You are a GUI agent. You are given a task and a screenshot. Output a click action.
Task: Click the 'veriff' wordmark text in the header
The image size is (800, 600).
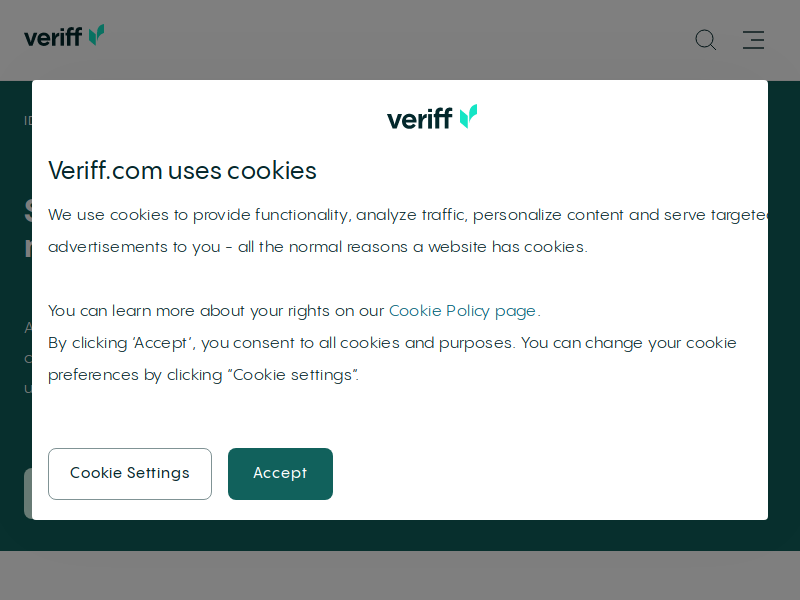click(53, 37)
